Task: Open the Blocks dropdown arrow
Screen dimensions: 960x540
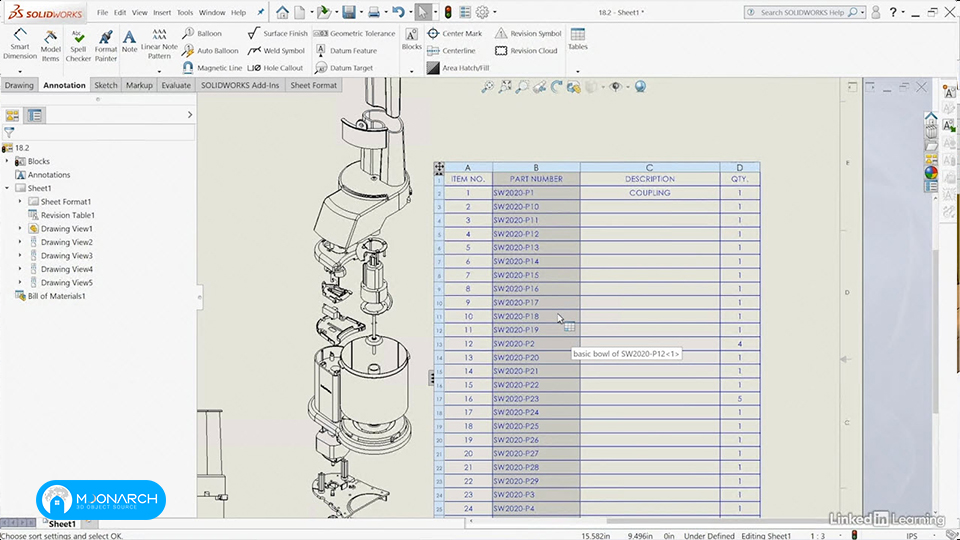Action: click(411, 72)
